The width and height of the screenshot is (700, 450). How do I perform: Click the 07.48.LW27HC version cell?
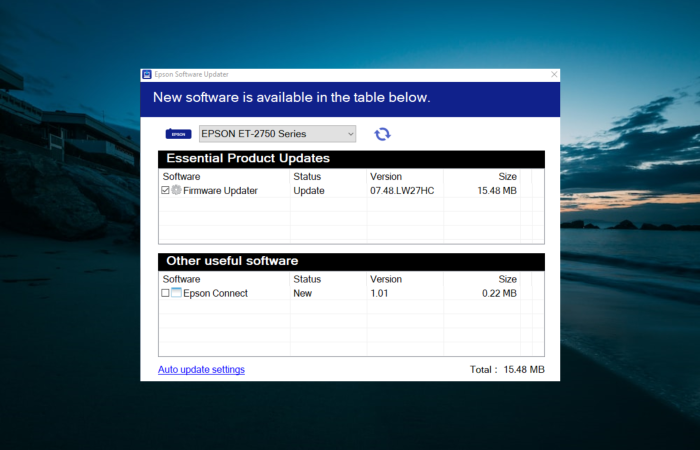[x=402, y=191]
